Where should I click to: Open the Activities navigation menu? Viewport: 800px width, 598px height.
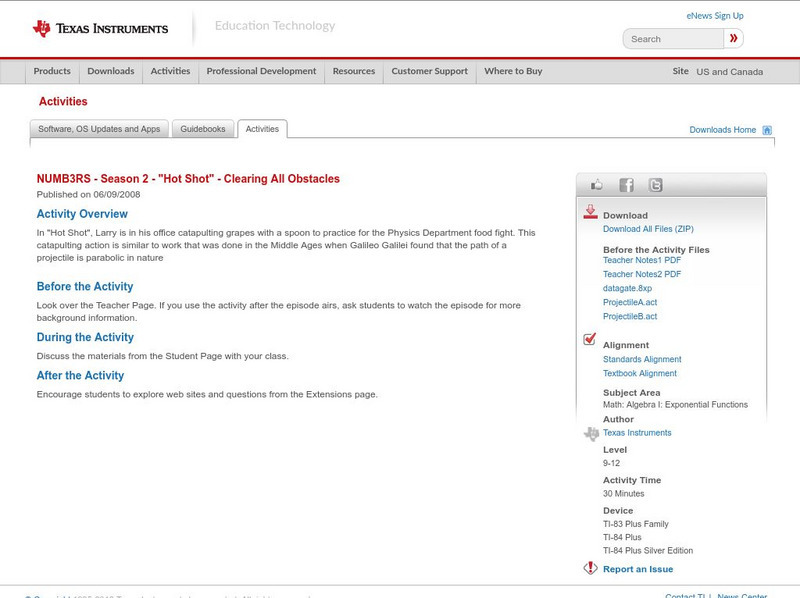click(170, 71)
